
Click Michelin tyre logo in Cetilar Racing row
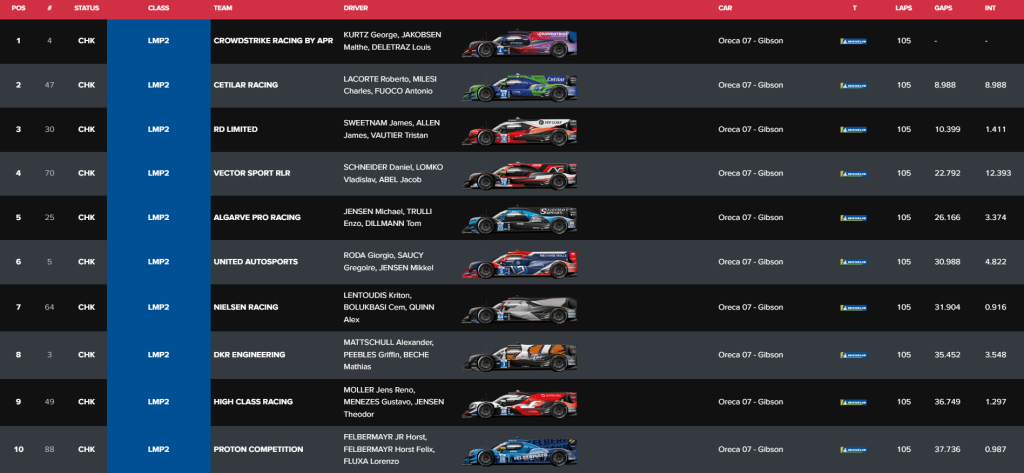tap(853, 86)
